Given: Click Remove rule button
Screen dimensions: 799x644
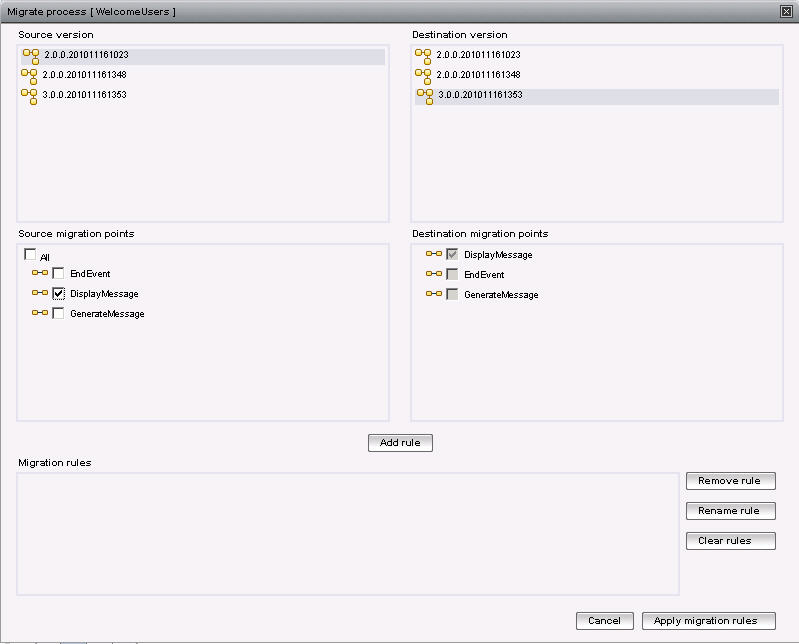Looking at the screenshot, I should [731, 481].
